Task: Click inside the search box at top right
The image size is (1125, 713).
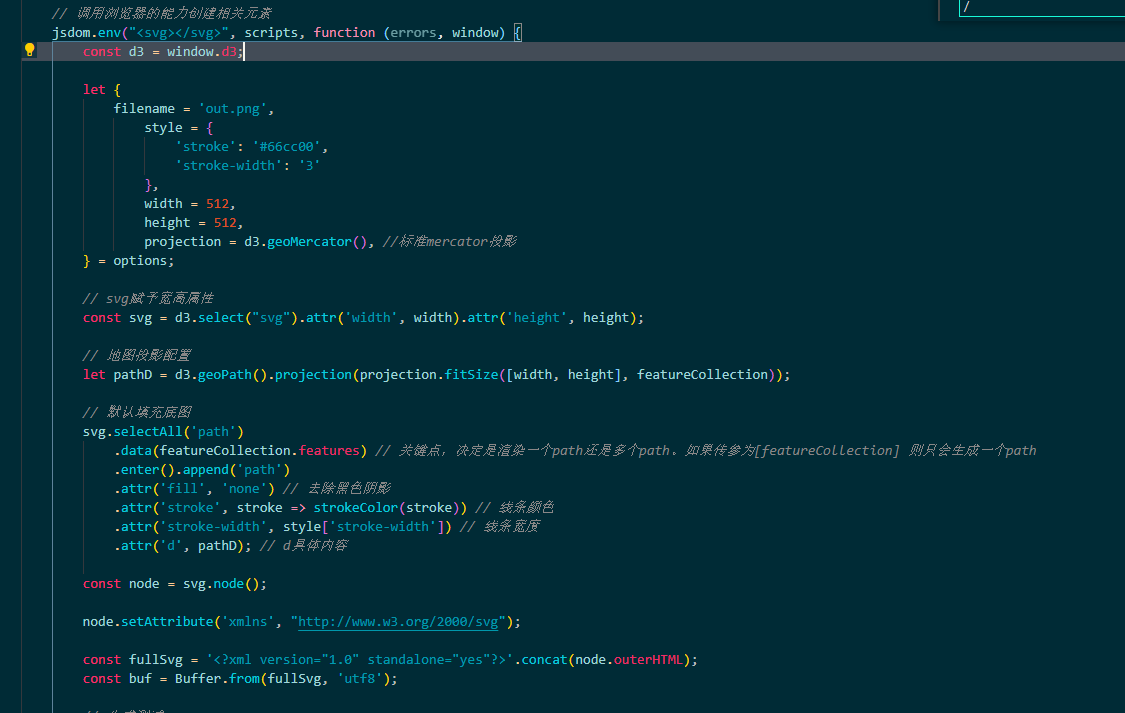Action: [x=1040, y=7]
